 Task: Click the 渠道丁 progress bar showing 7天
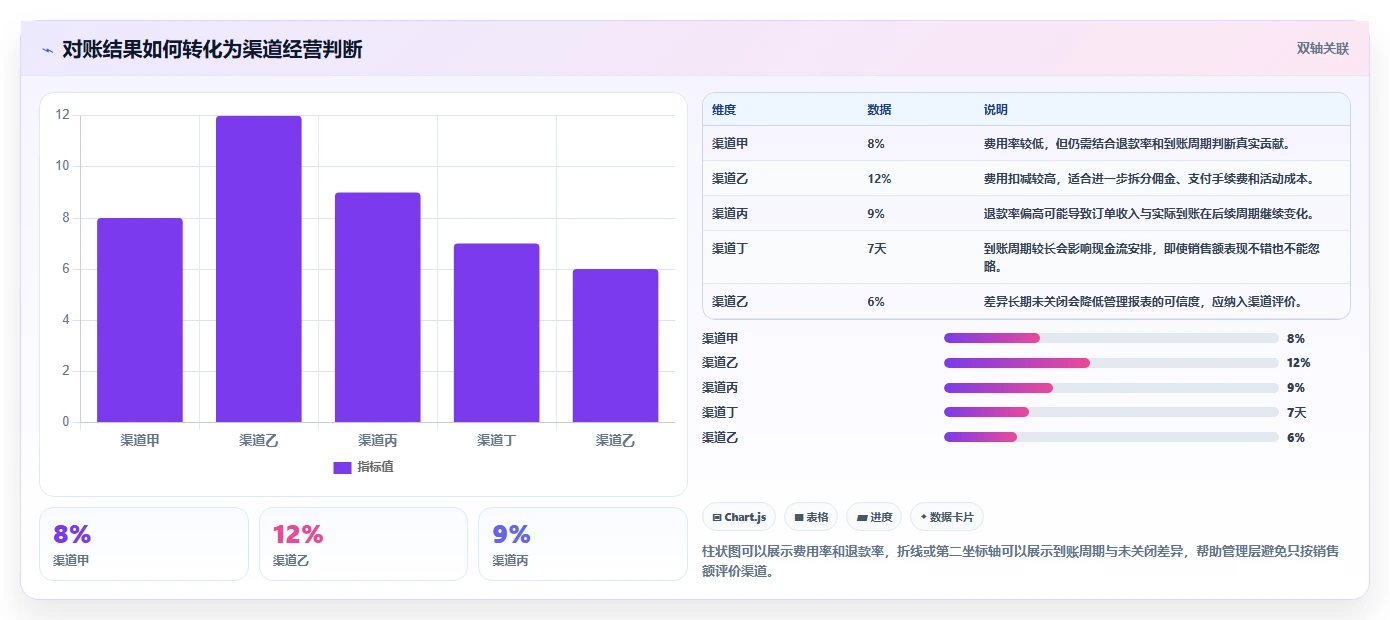(1111, 412)
